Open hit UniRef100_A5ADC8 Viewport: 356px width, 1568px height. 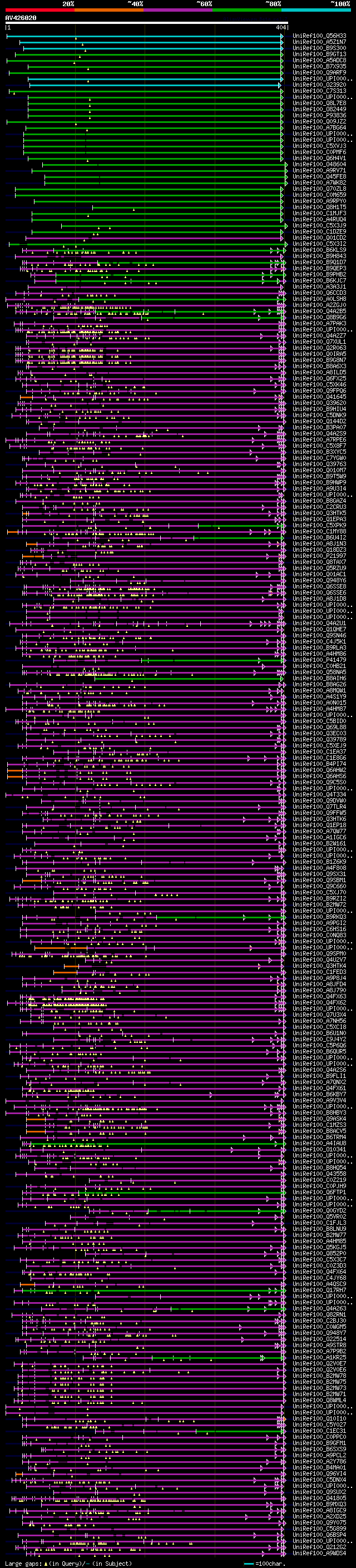tap(319, 60)
